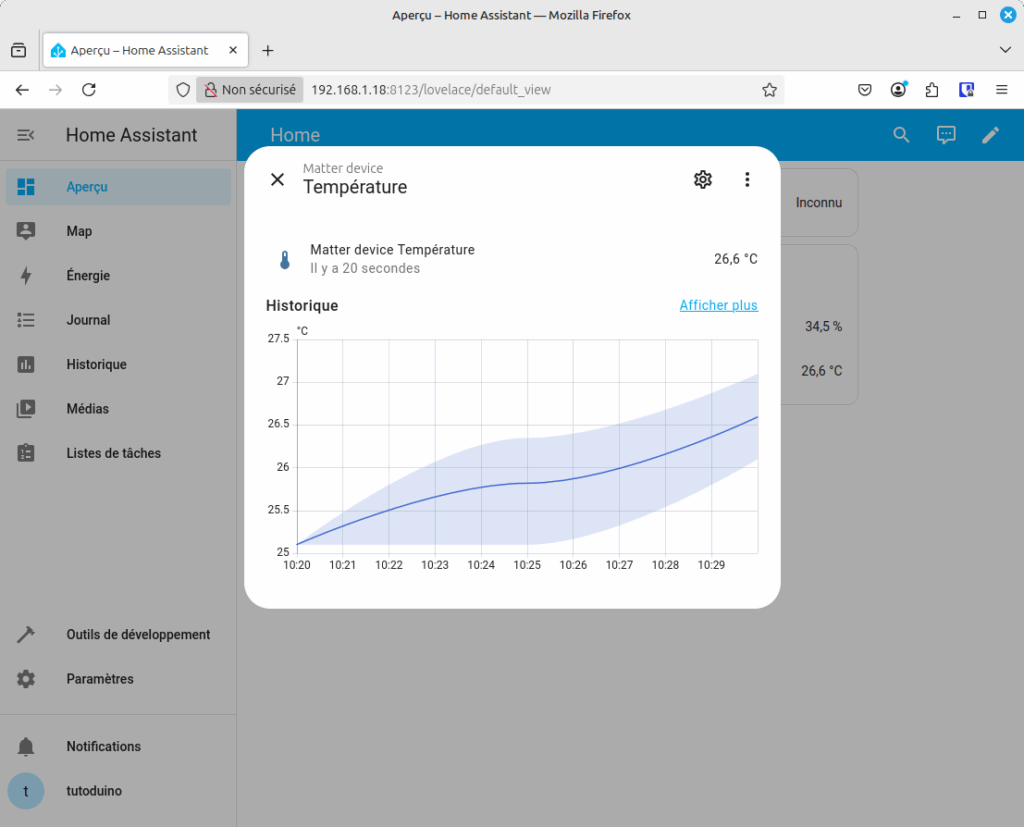Image resolution: width=1024 pixels, height=827 pixels.
Task: Close the Aperçu – Home Assistant tab
Action: (x=233, y=50)
